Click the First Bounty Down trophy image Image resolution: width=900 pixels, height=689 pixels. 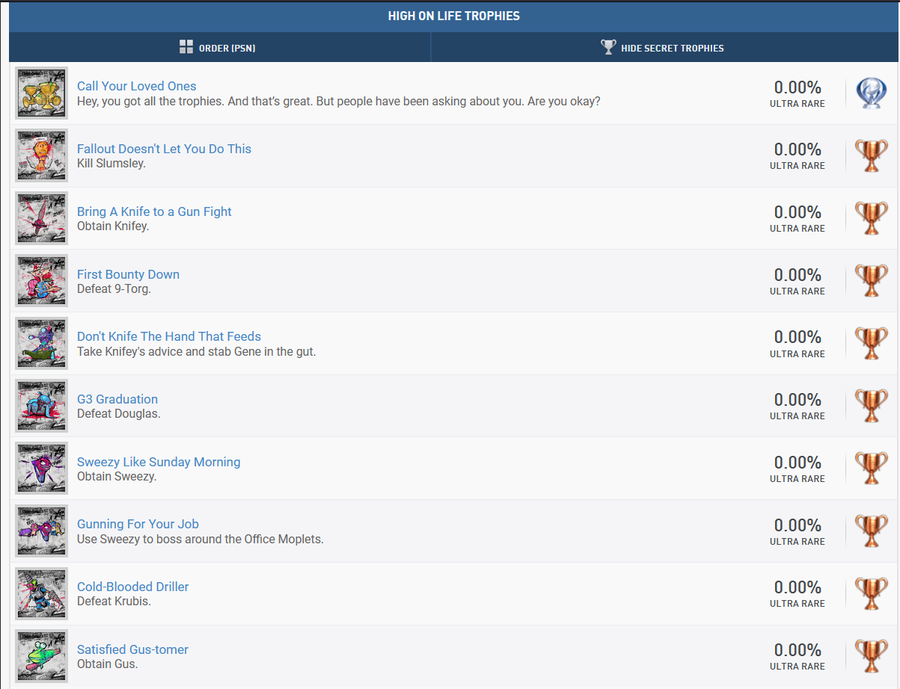[x=42, y=281]
